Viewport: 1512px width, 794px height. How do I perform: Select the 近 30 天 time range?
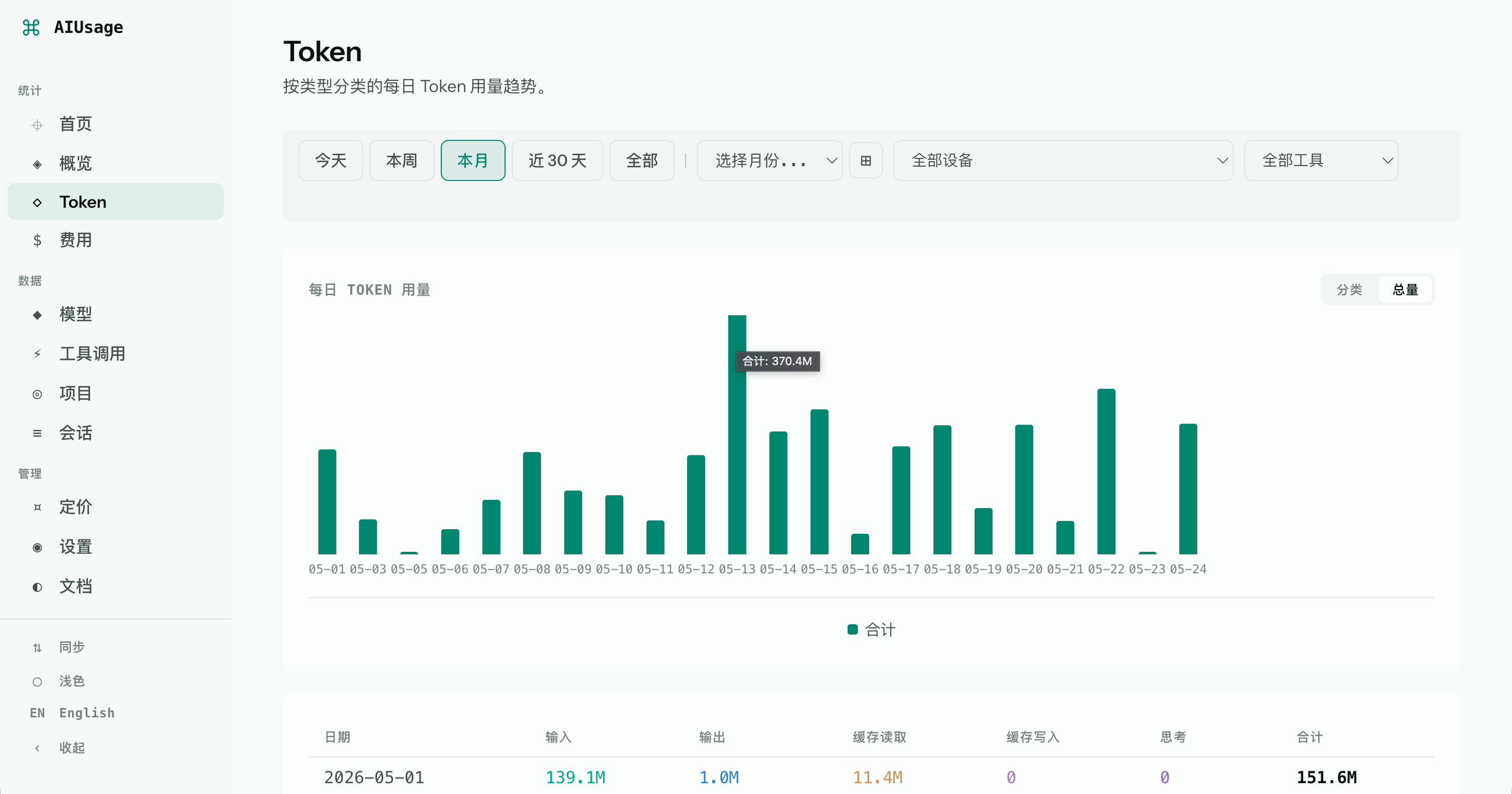[557, 160]
